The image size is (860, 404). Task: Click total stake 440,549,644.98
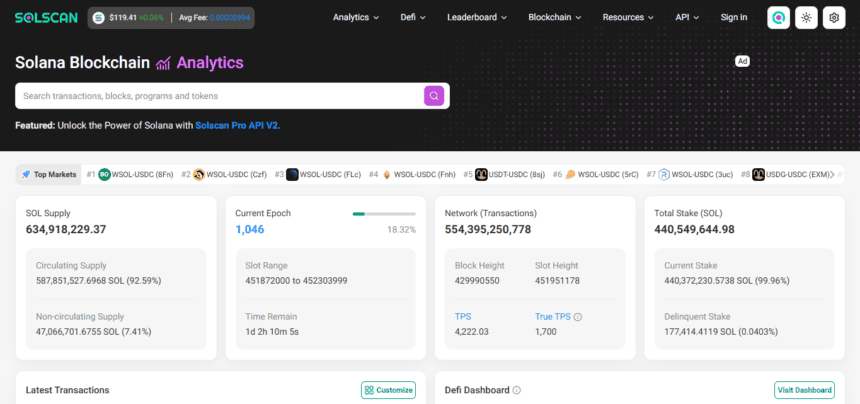point(694,230)
